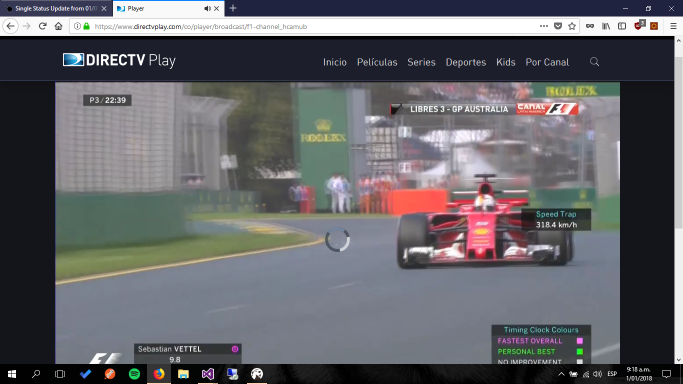The height and width of the screenshot is (384, 683).
Task: Show hidden system tray icons
Action: click(x=561, y=374)
